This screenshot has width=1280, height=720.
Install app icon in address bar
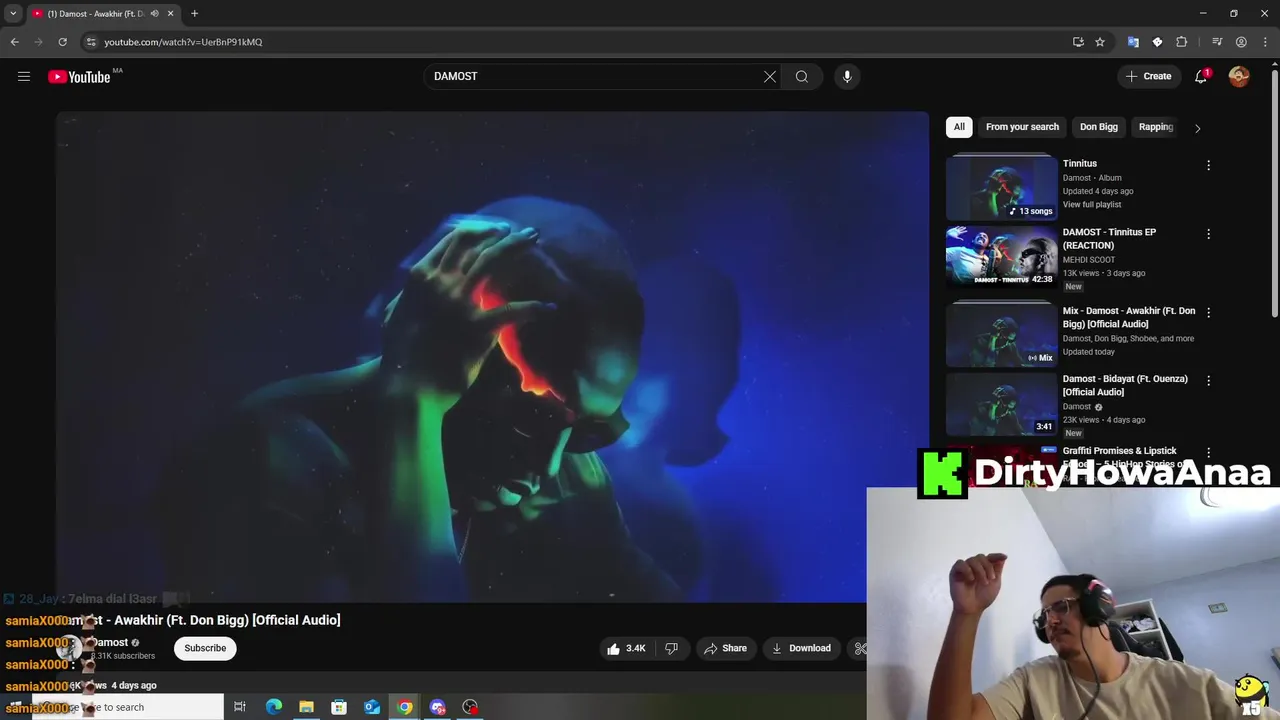[1078, 42]
